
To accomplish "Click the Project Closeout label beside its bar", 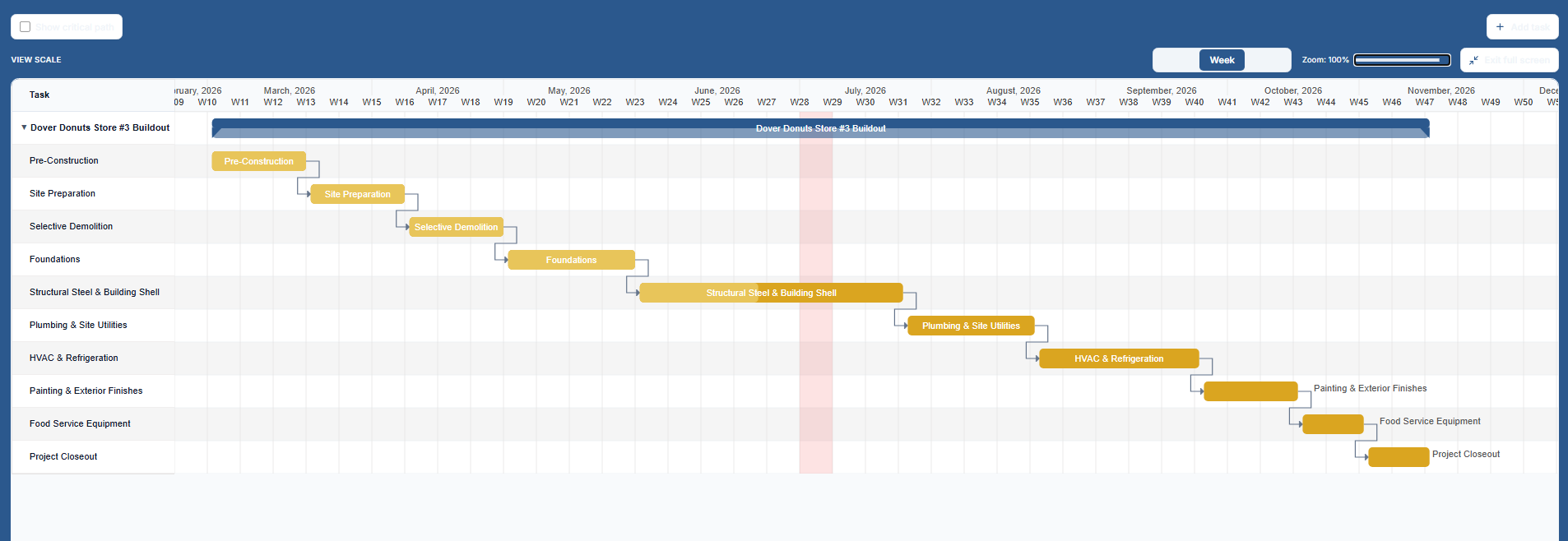I will (1466, 454).
